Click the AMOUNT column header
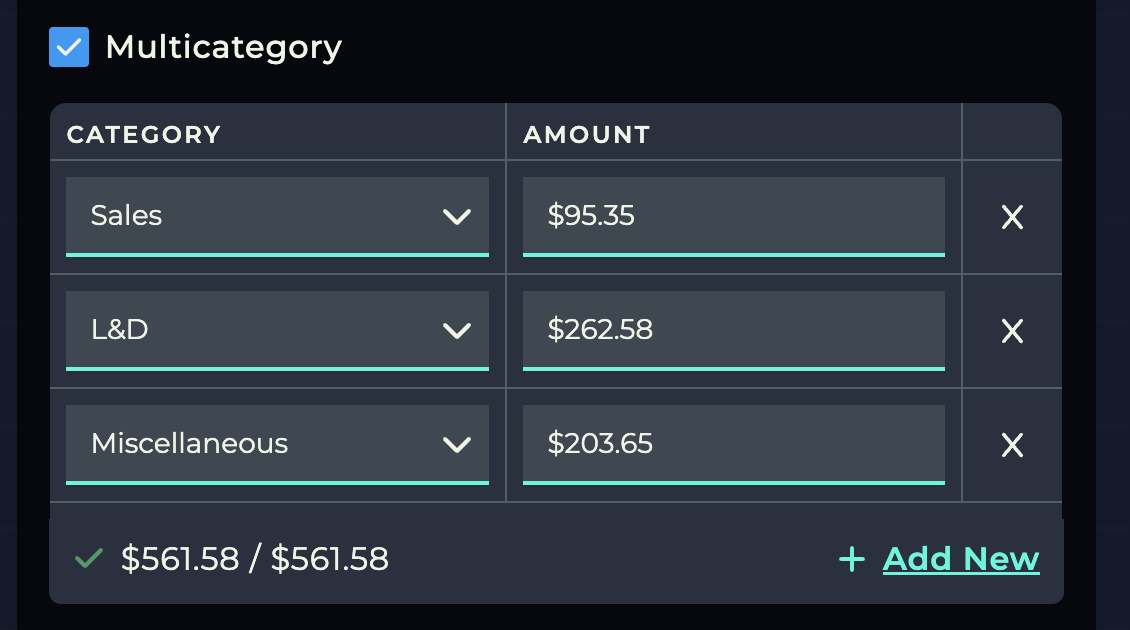This screenshot has width=1130, height=630. [587, 134]
